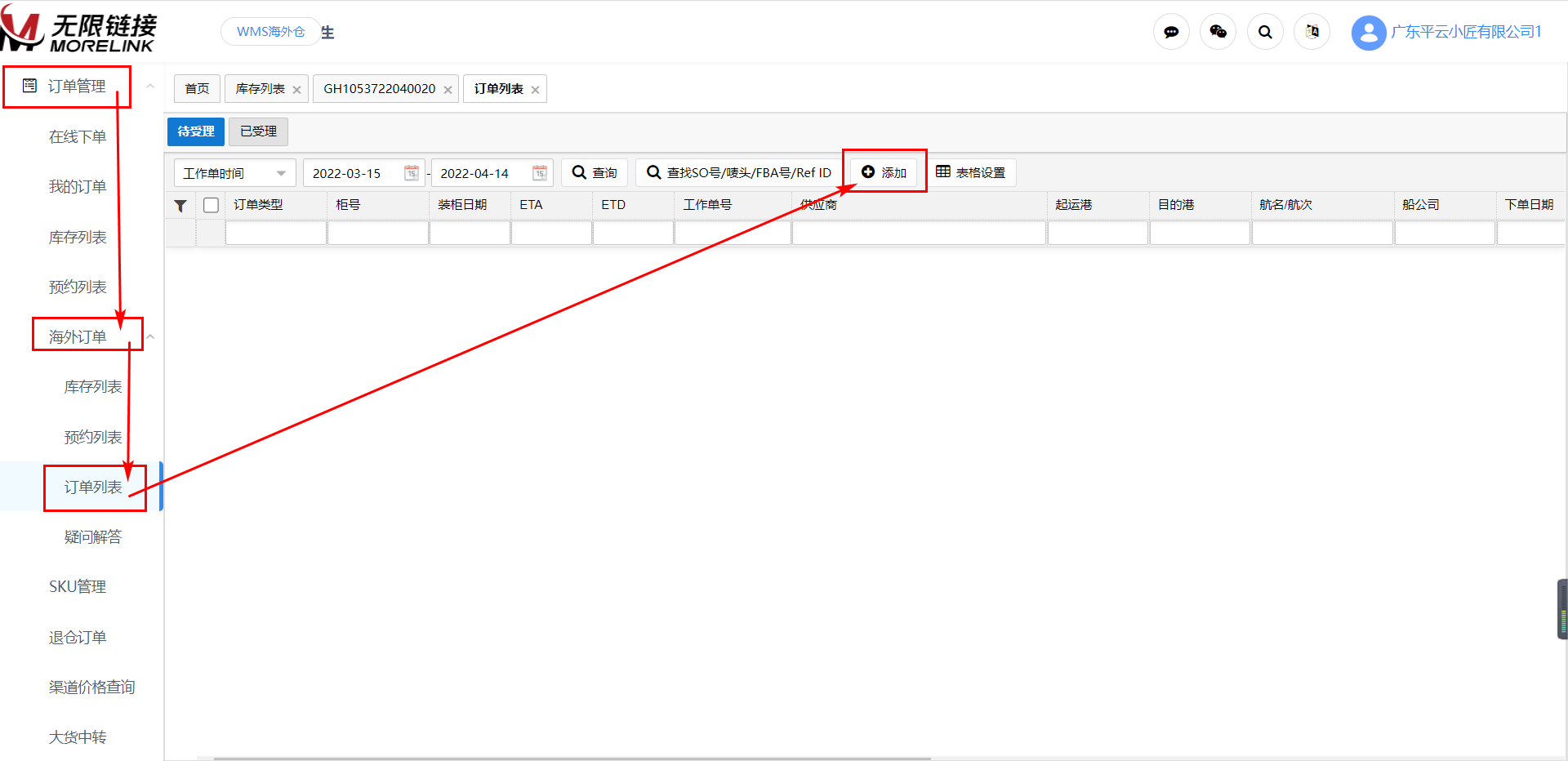Switch language with the translate icon
The width and height of the screenshot is (1568, 761).
click(1312, 32)
